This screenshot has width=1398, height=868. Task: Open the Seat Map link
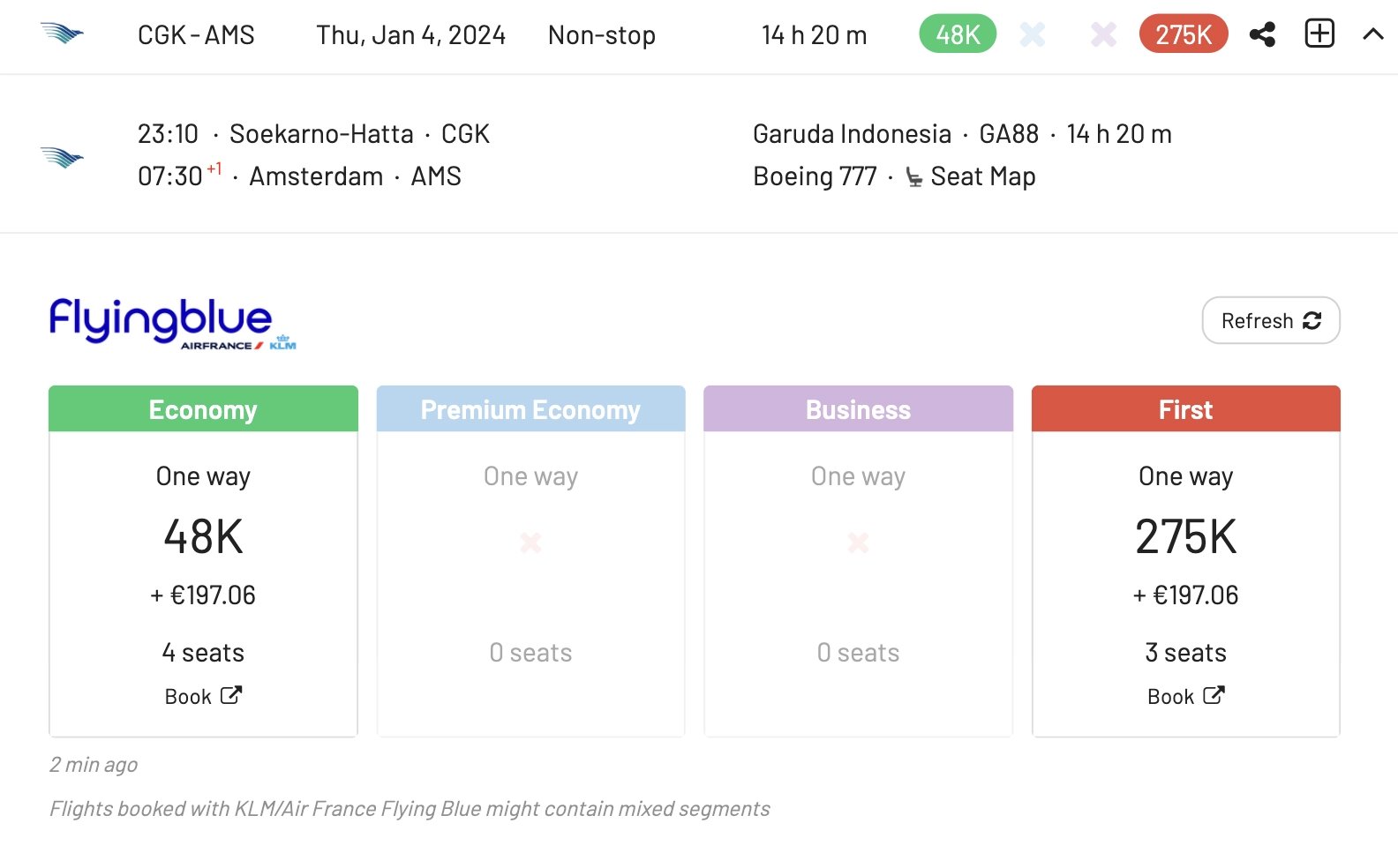pos(982,176)
